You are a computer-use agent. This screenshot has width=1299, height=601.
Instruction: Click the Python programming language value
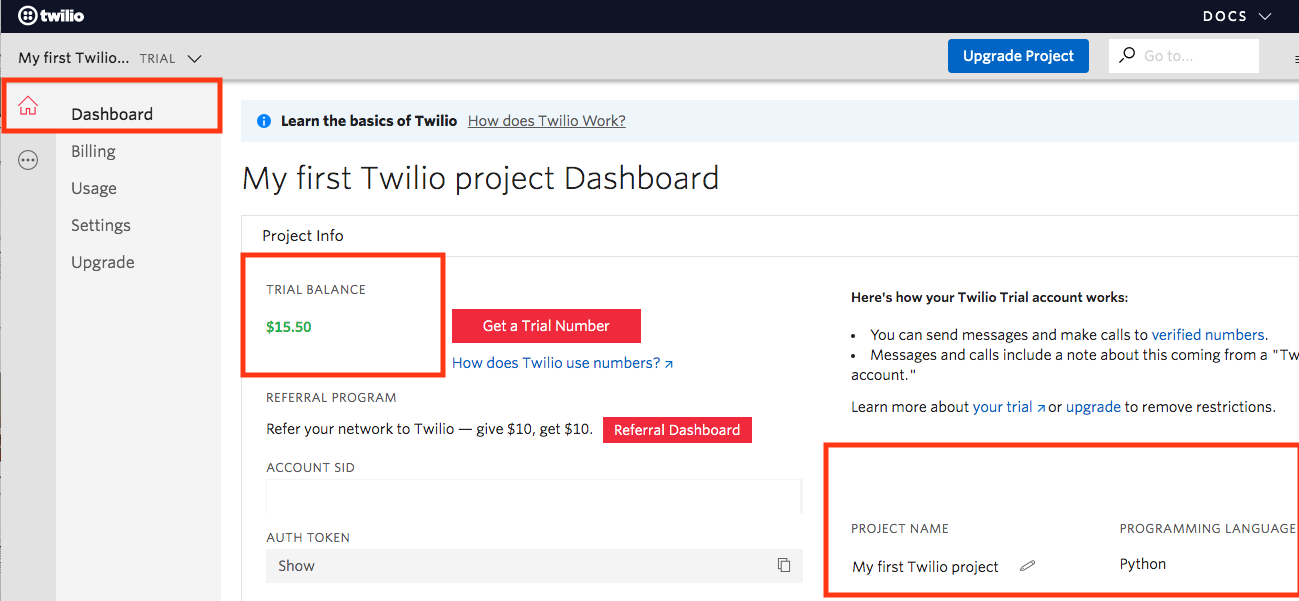[x=1143, y=564]
